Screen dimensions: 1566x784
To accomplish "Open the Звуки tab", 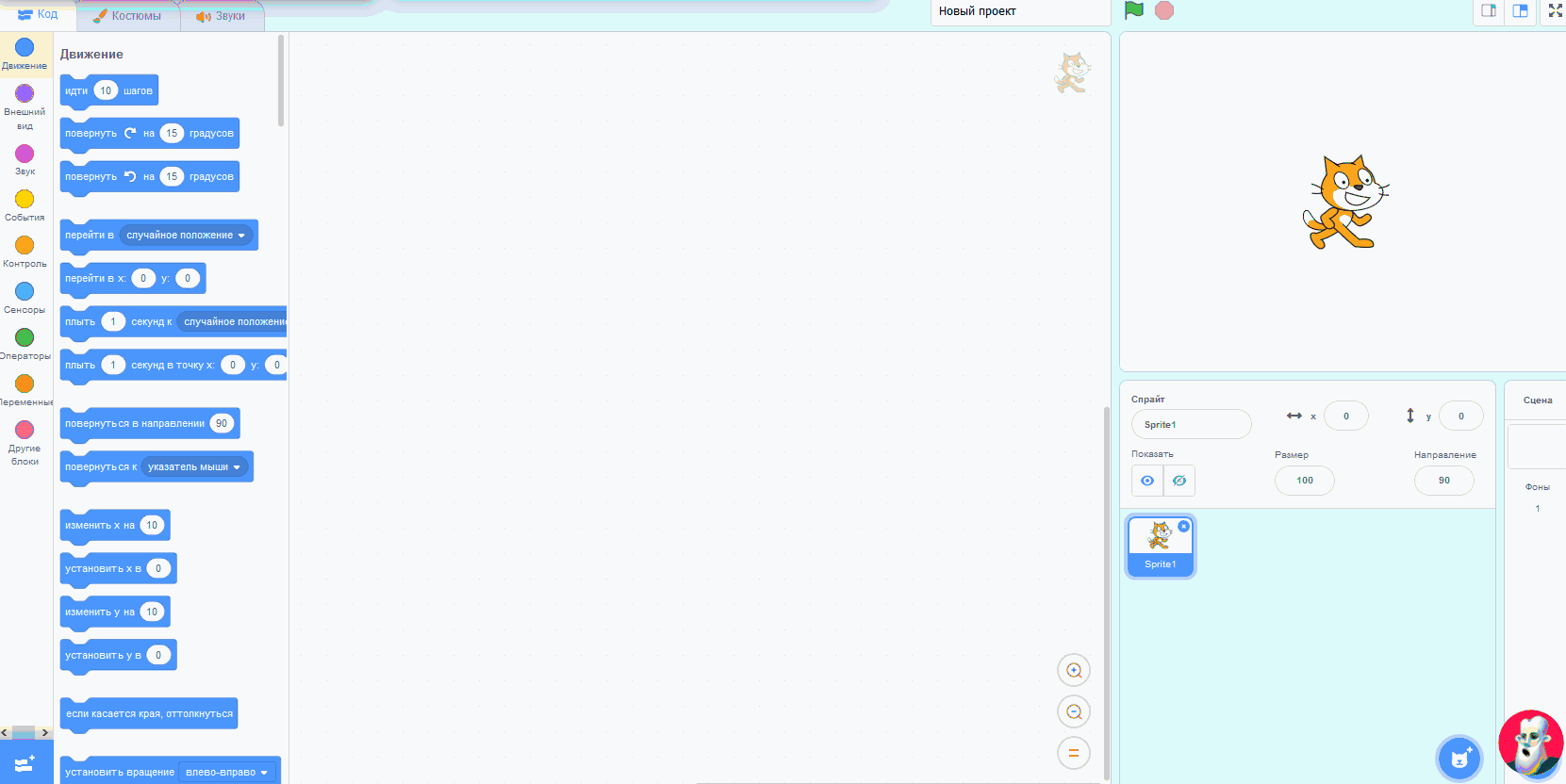I will [222, 16].
